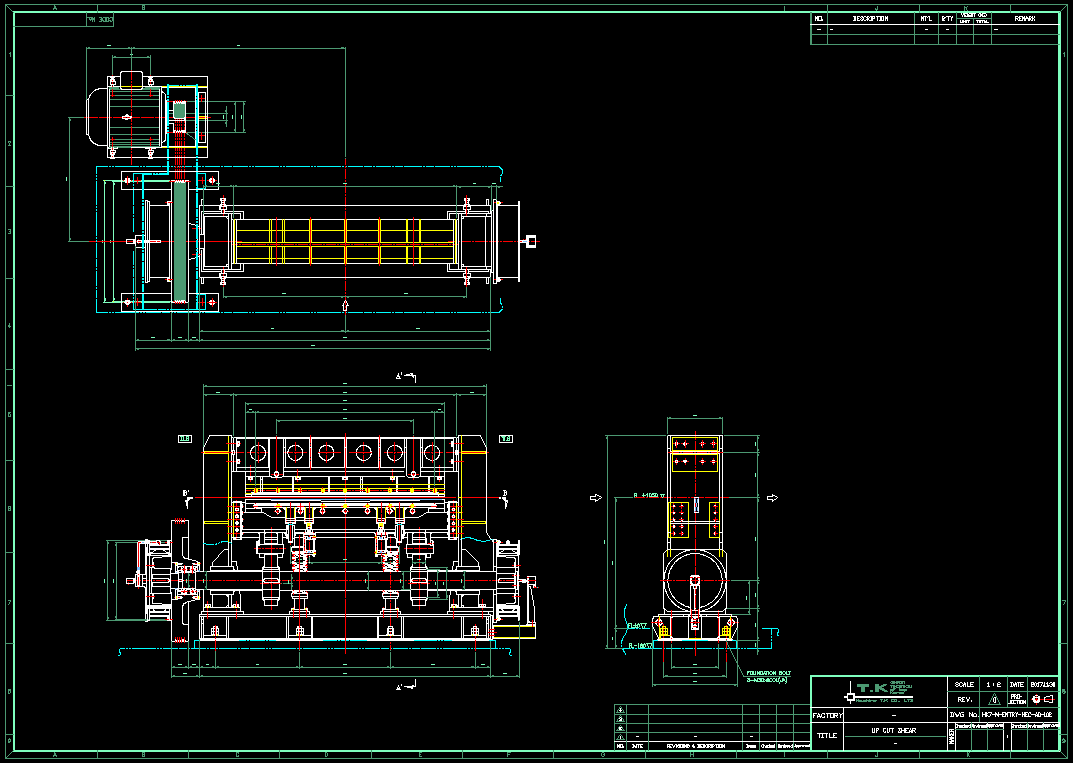This screenshot has height=763, width=1073.
Task: Click the section marker A' above front view
Action: tap(403, 377)
